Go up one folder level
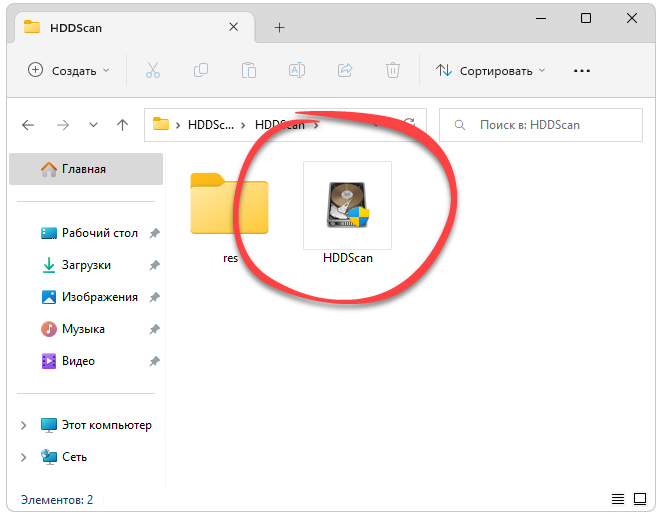The width and height of the screenshot is (660, 515). coord(122,125)
